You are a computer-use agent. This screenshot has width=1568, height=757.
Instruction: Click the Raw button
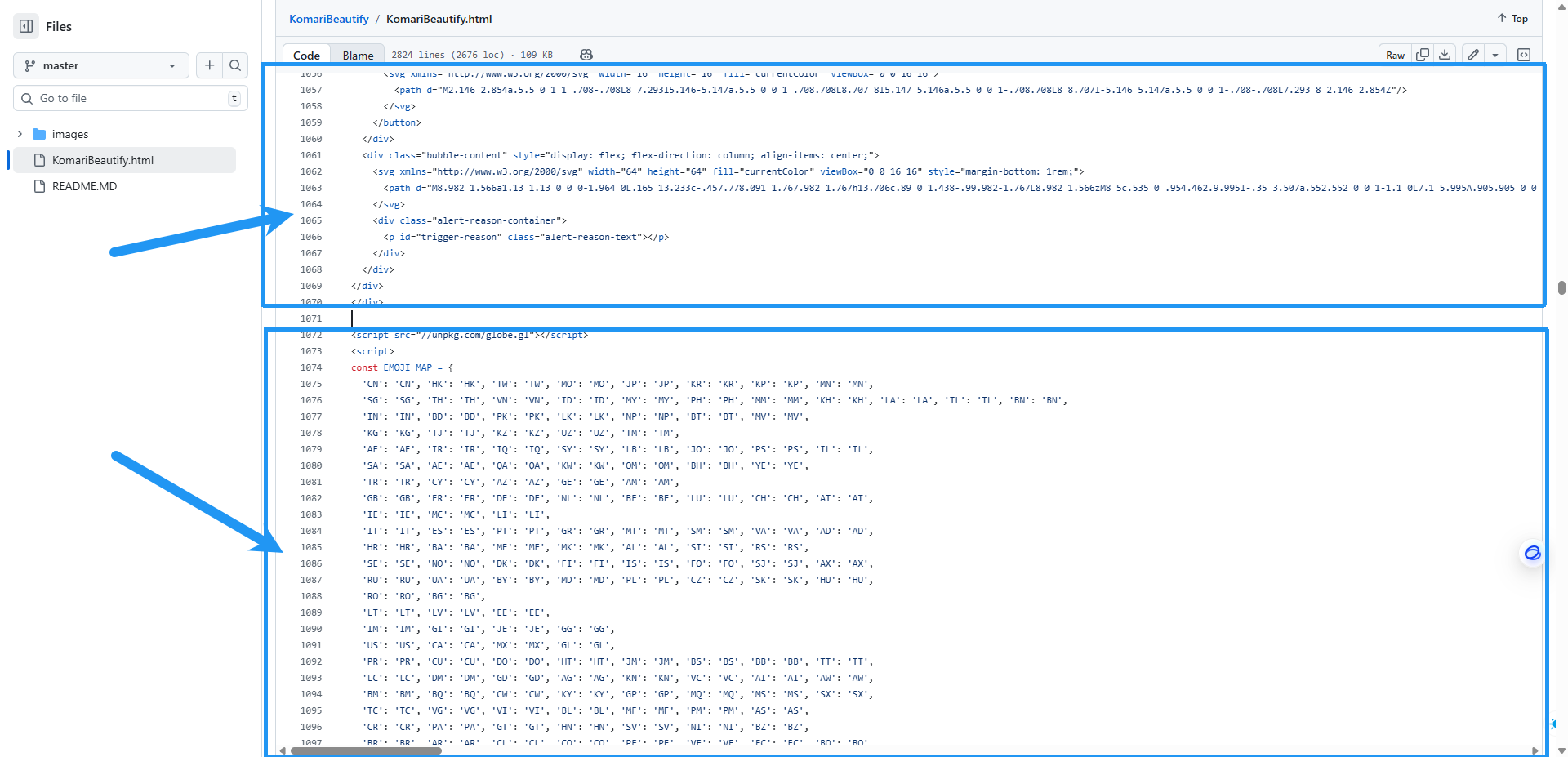pos(1395,55)
